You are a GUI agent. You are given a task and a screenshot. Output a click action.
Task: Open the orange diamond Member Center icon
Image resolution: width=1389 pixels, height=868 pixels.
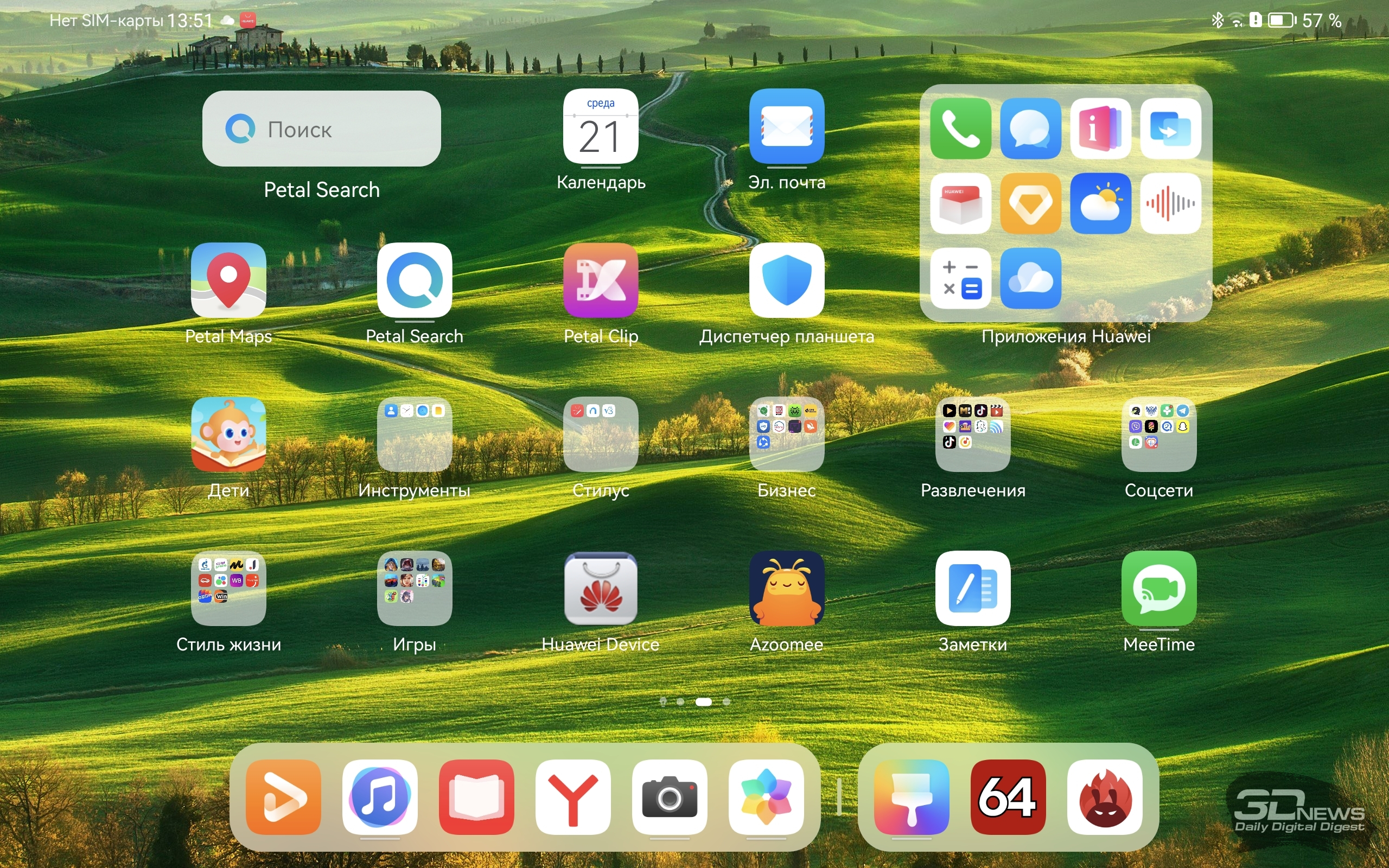(1030, 203)
